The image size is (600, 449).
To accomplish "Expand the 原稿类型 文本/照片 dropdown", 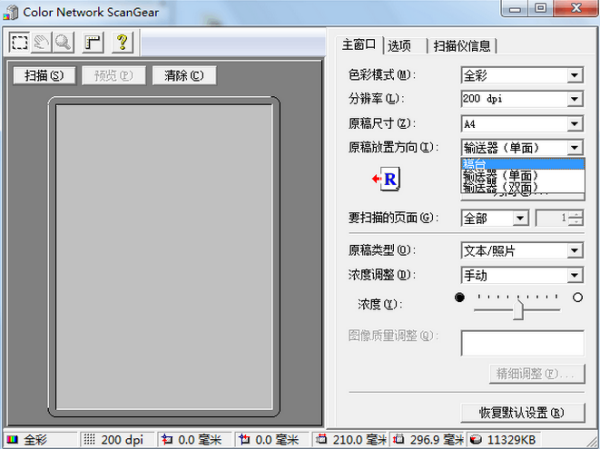I will click(574, 251).
